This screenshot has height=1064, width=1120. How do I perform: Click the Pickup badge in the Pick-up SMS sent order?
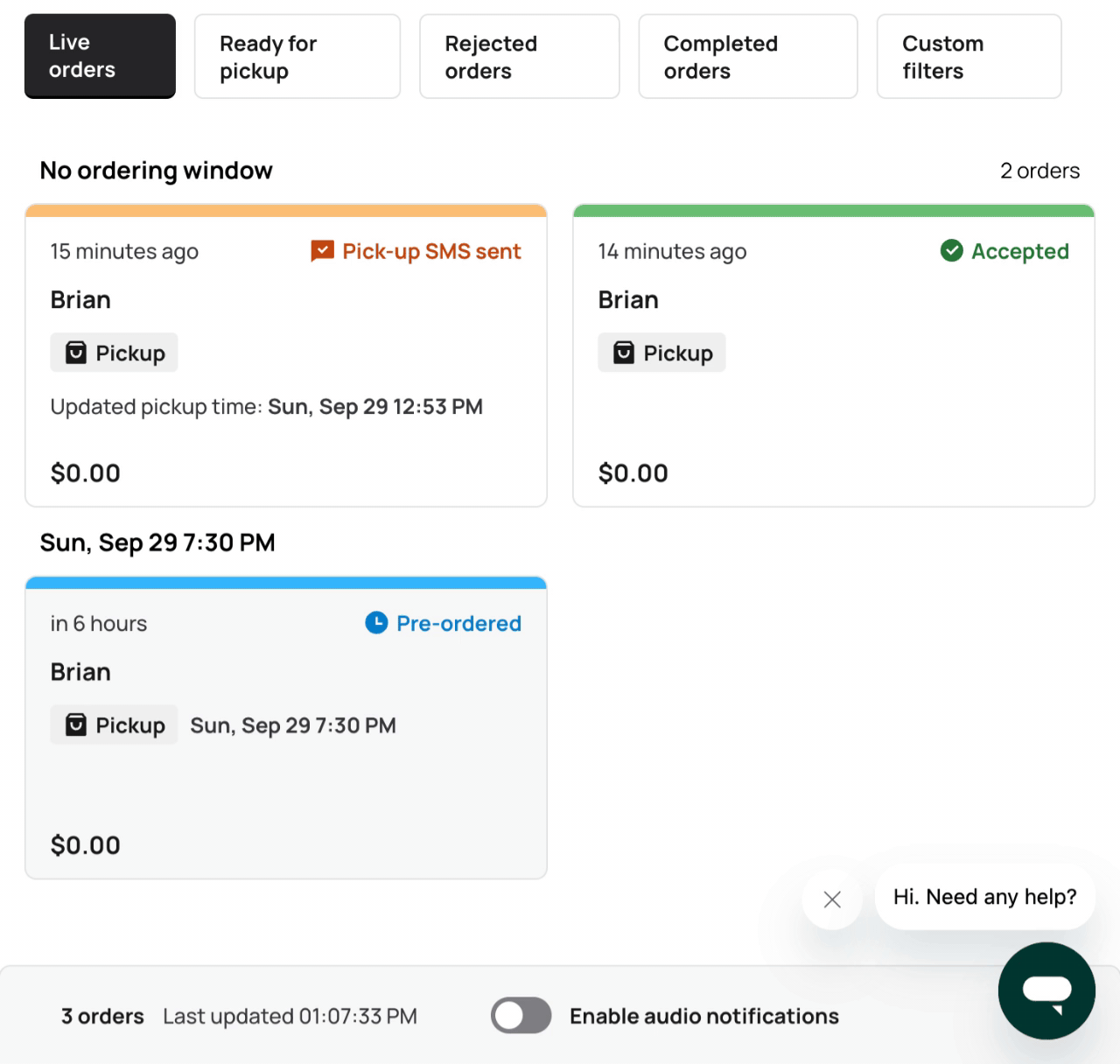point(114,353)
